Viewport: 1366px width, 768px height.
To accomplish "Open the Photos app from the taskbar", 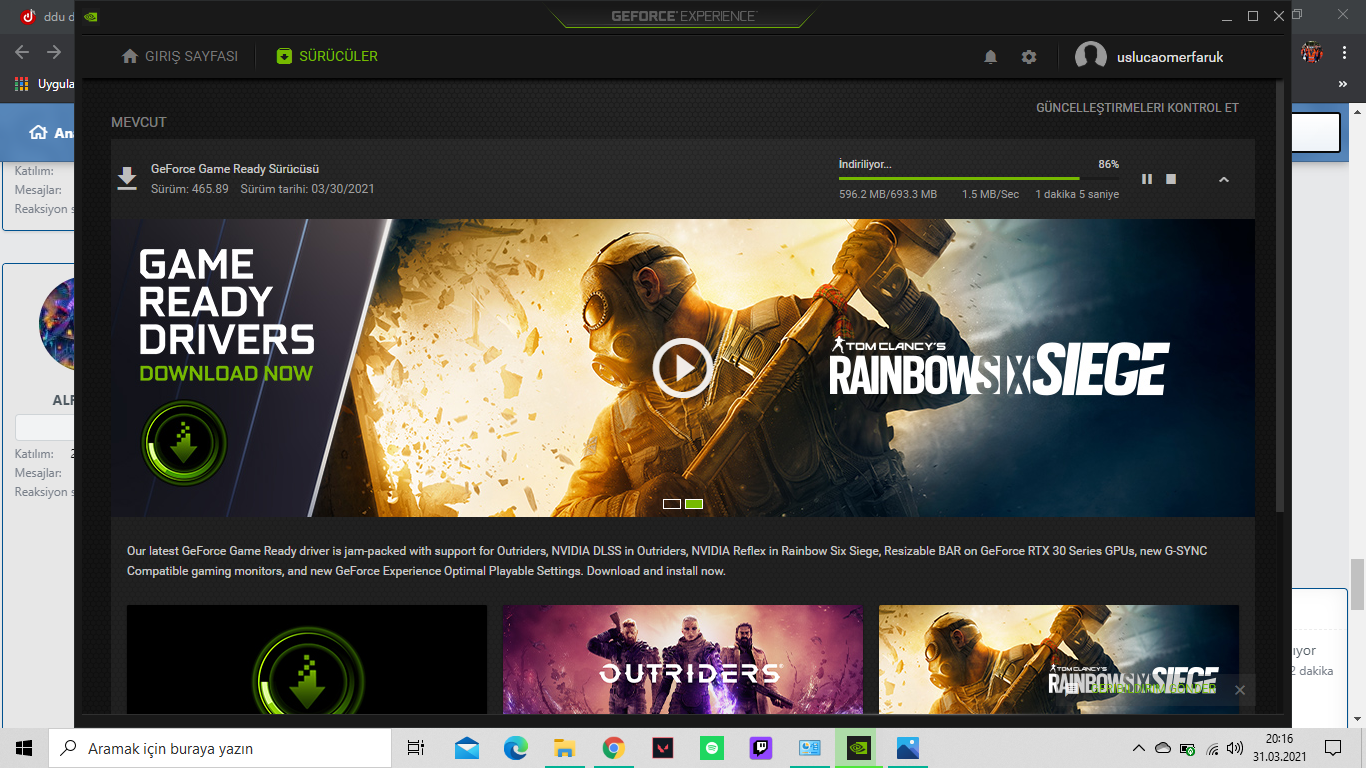I will coord(908,748).
